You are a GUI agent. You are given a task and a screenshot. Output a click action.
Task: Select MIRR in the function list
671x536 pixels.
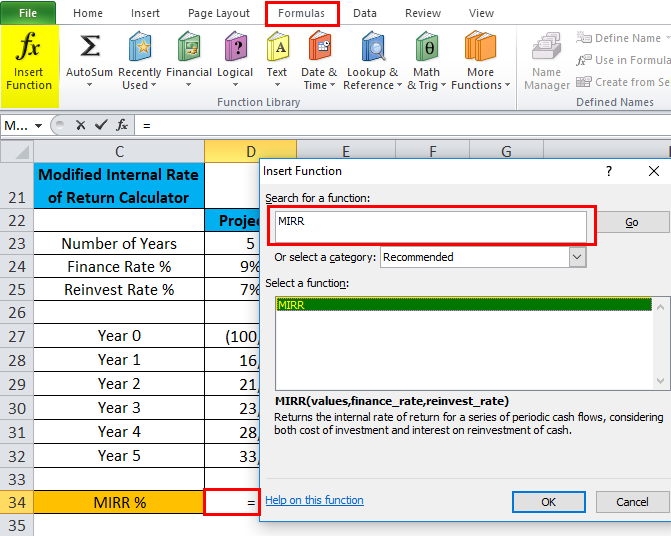click(464, 305)
